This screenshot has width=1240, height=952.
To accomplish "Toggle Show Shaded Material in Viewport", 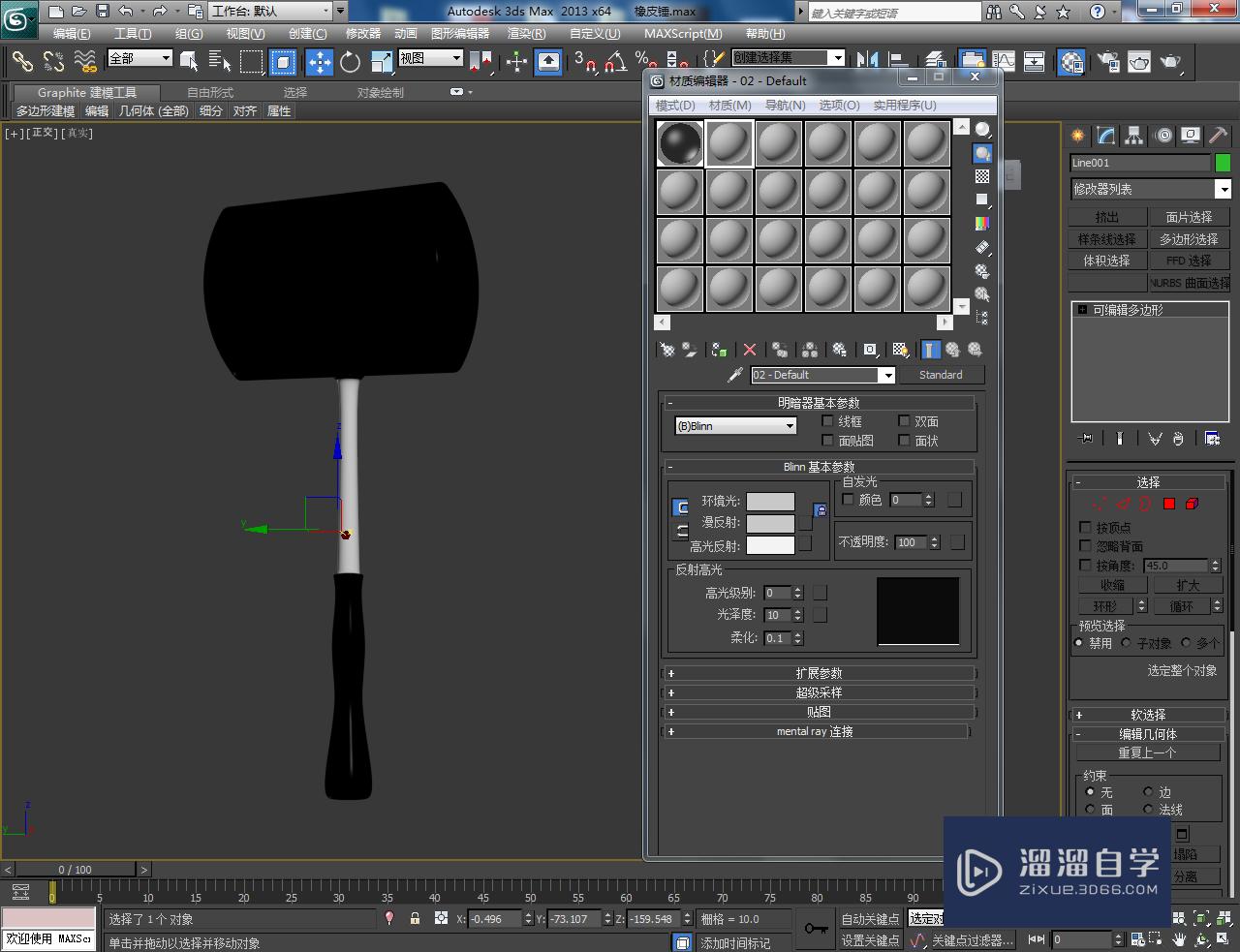I will pos(901,350).
